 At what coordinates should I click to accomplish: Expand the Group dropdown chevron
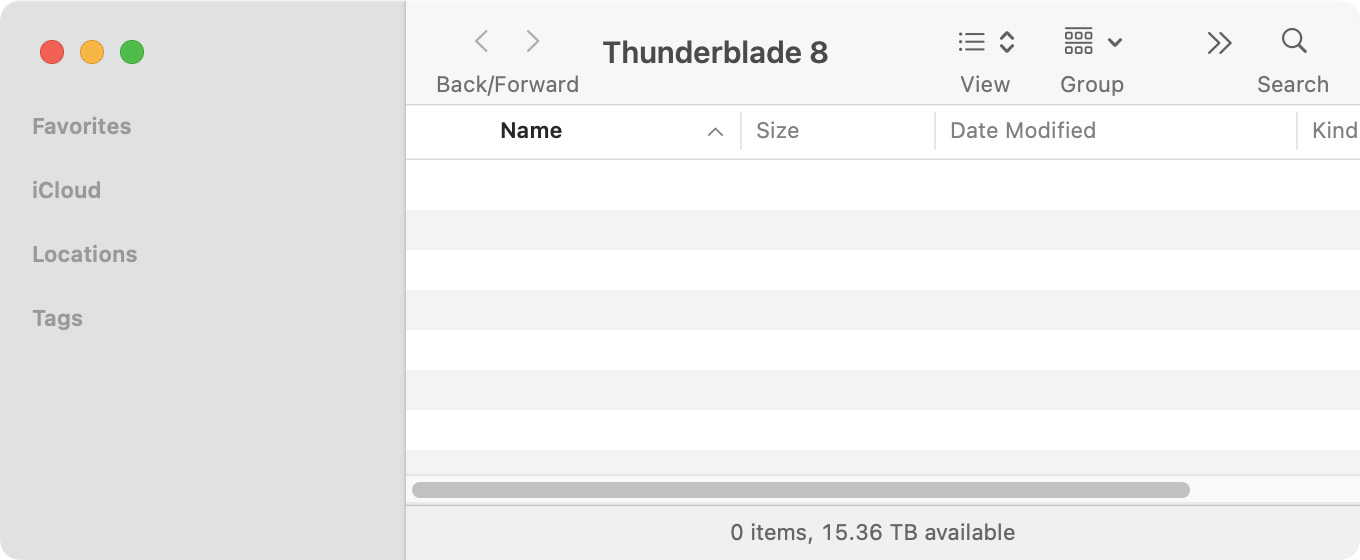coord(1116,42)
